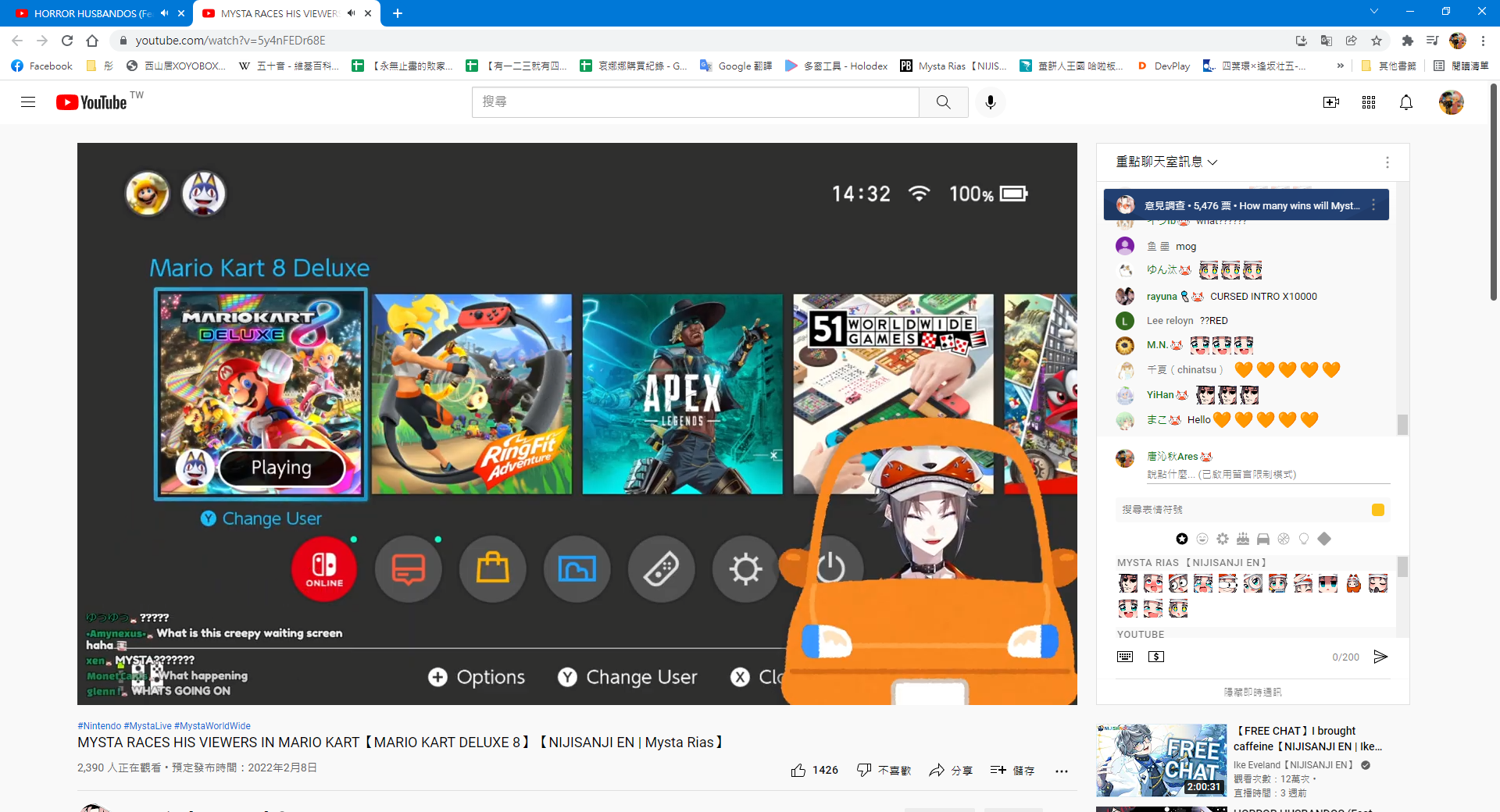Click the #MystaWorldWide hashtag link
The width and height of the screenshot is (1500, 812).
[x=212, y=725]
